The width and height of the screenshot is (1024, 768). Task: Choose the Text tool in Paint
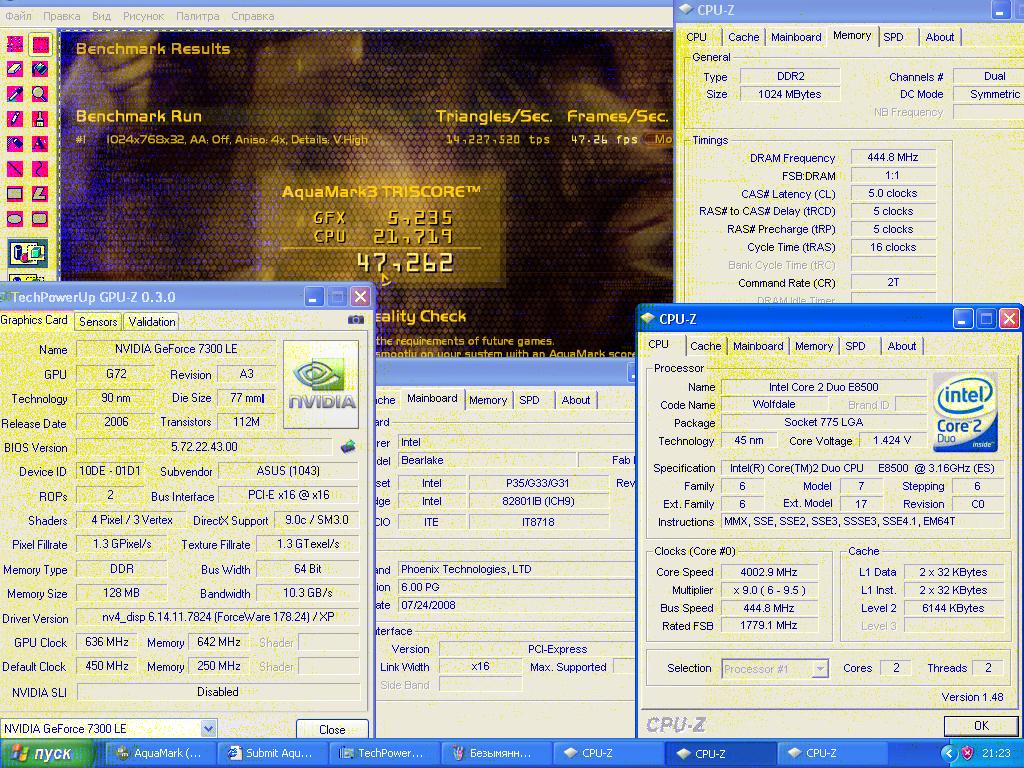[x=40, y=144]
